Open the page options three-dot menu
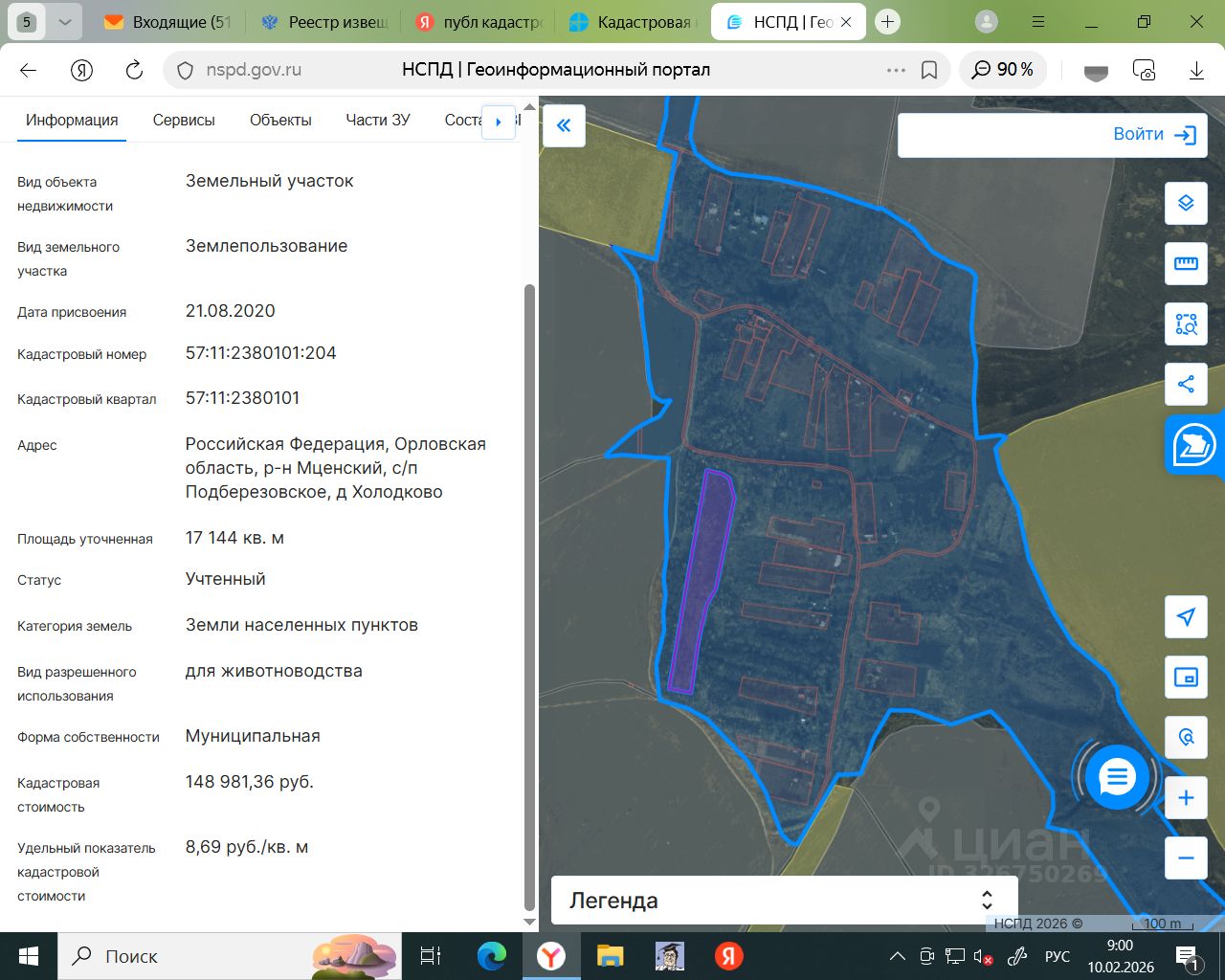 click(x=896, y=70)
